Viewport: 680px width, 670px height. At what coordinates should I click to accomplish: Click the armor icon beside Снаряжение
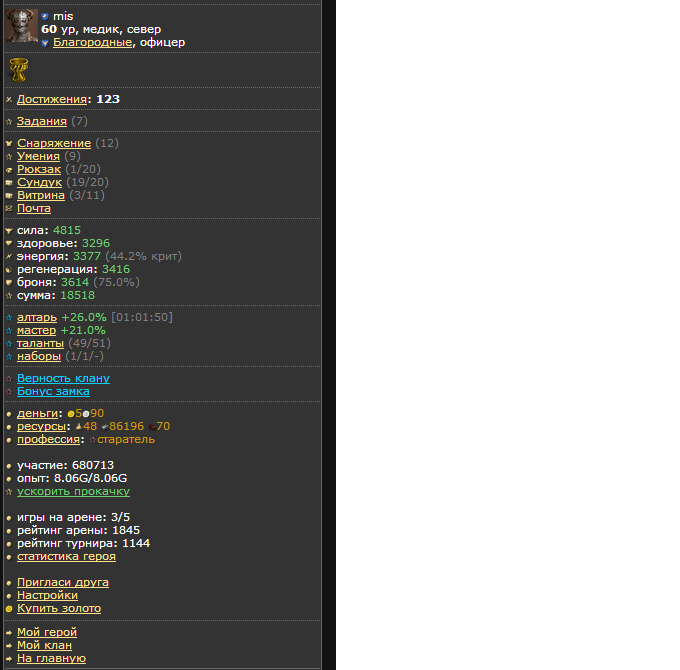click(9, 144)
